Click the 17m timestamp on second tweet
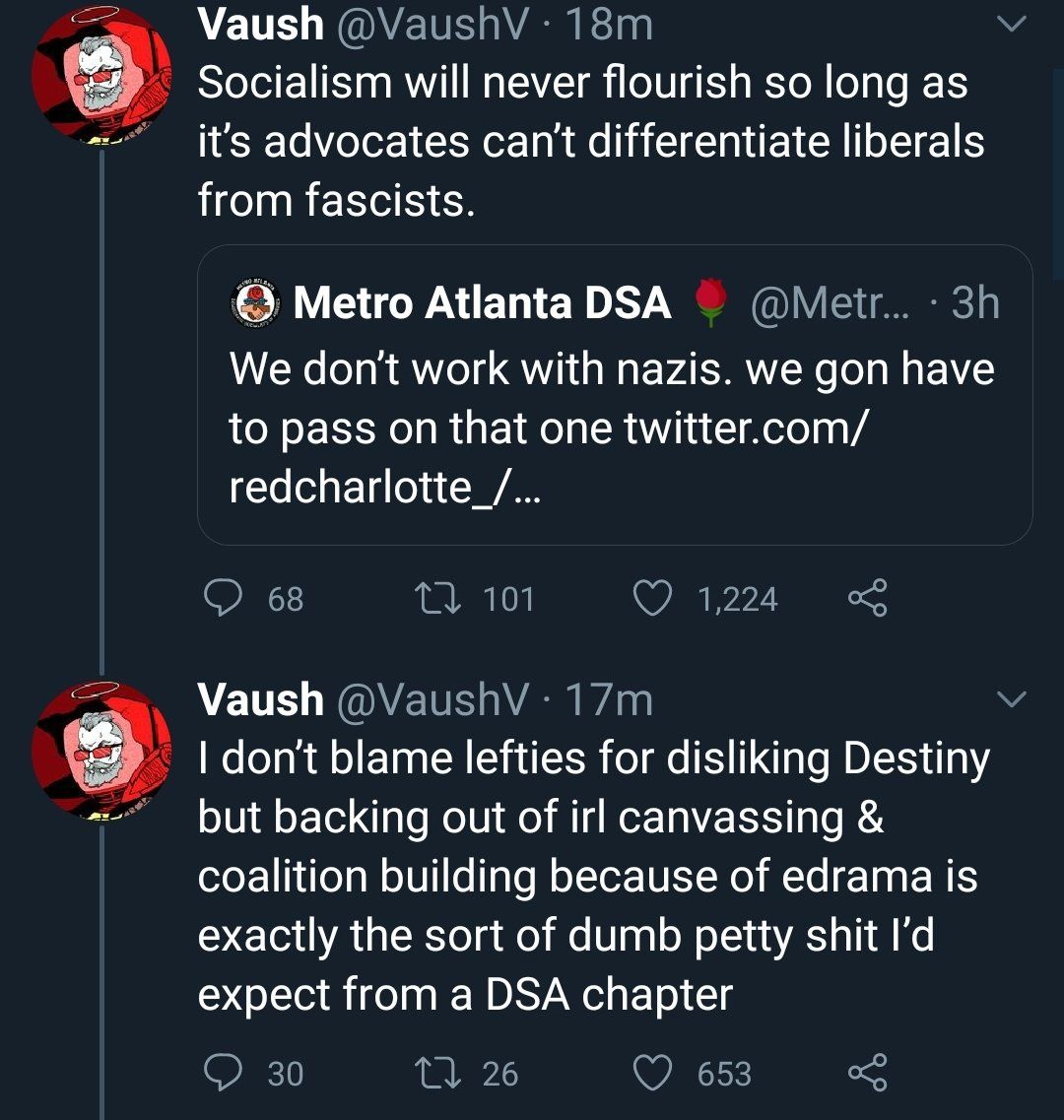 611,699
